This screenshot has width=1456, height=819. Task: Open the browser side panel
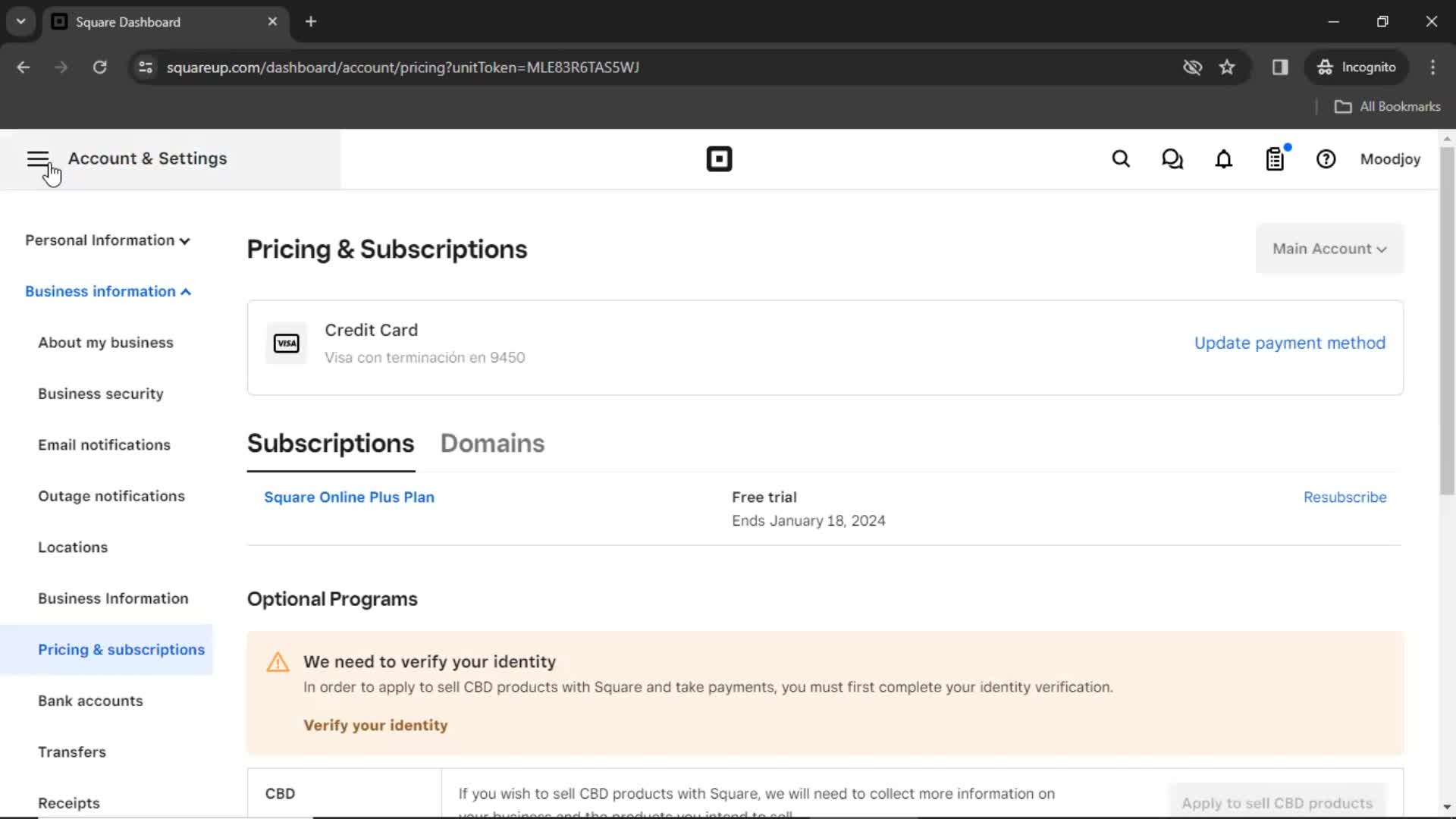[1280, 67]
